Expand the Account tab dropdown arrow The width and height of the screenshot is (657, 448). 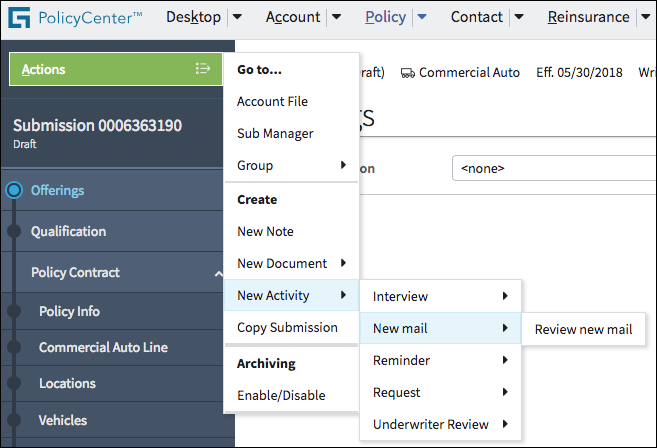[x=336, y=17]
